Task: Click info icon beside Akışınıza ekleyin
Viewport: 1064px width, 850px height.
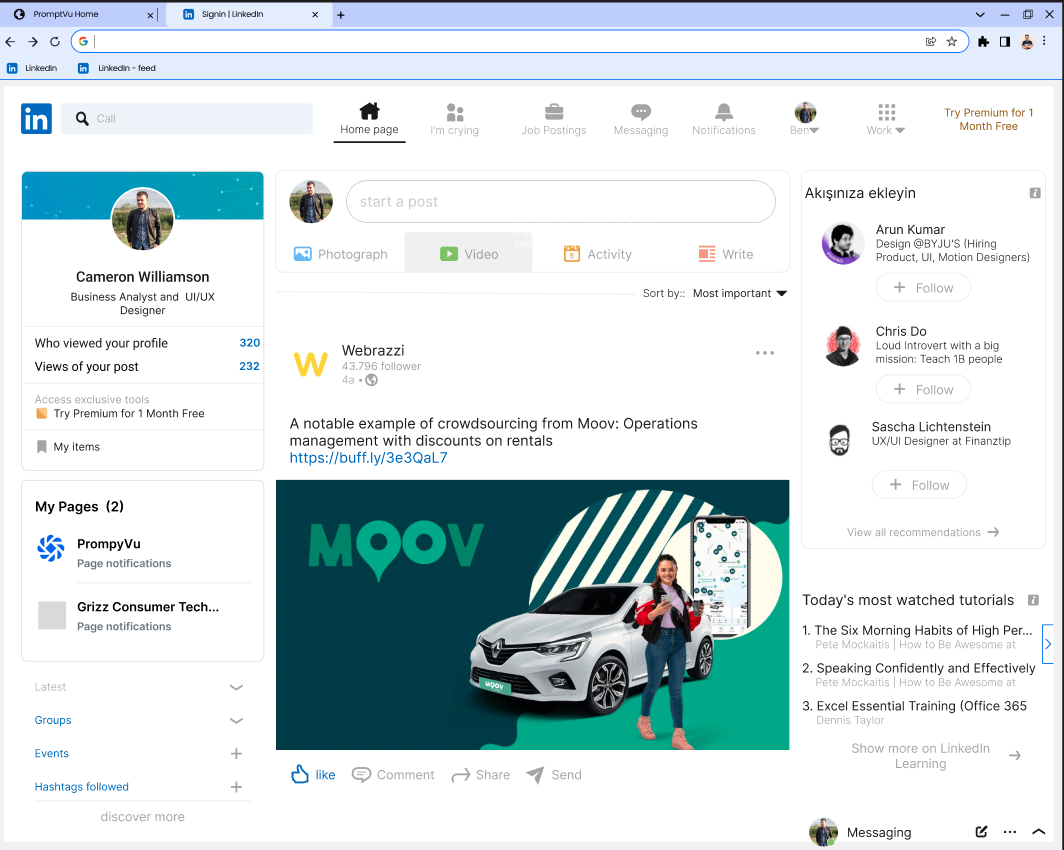Action: (1035, 193)
